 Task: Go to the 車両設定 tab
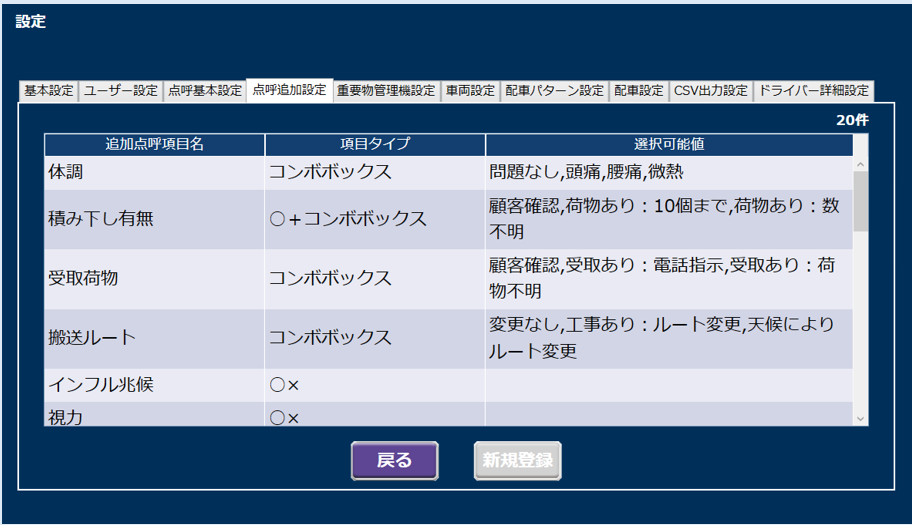pyautogui.click(x=470, y=91)
